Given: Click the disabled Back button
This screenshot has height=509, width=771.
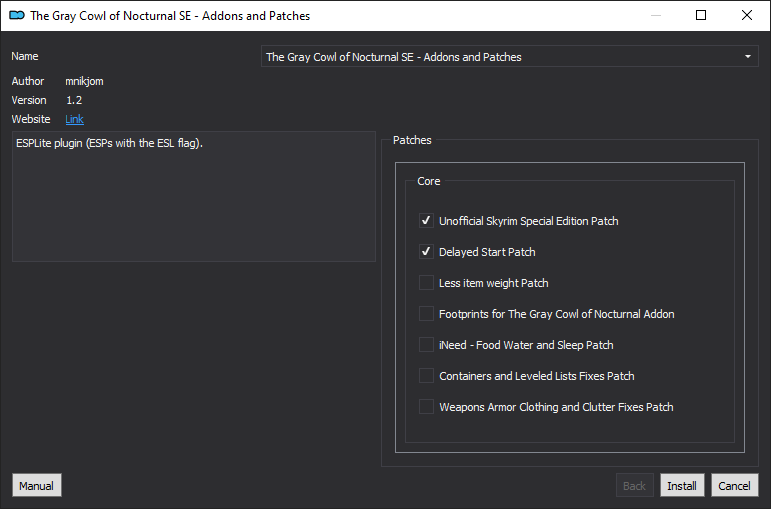Looking at the screenshot, I should point(635,485).
